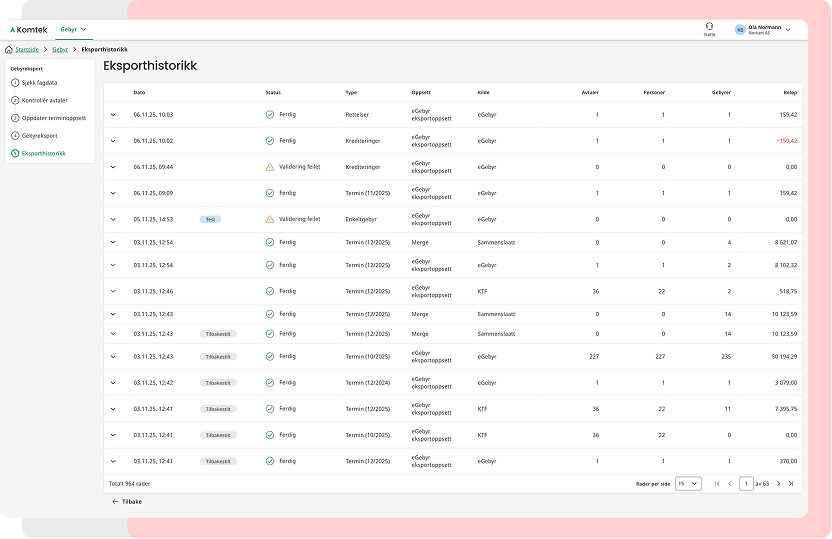Expand the 05.11.25, 14:53 Test row
The image size is (832, 539).
(x=113, y=219)
